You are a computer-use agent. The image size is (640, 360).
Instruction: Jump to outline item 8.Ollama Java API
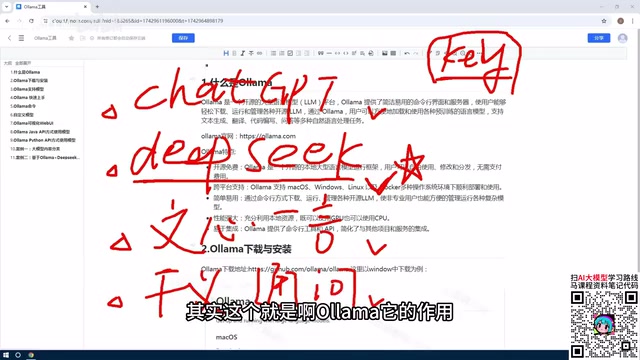40,132
